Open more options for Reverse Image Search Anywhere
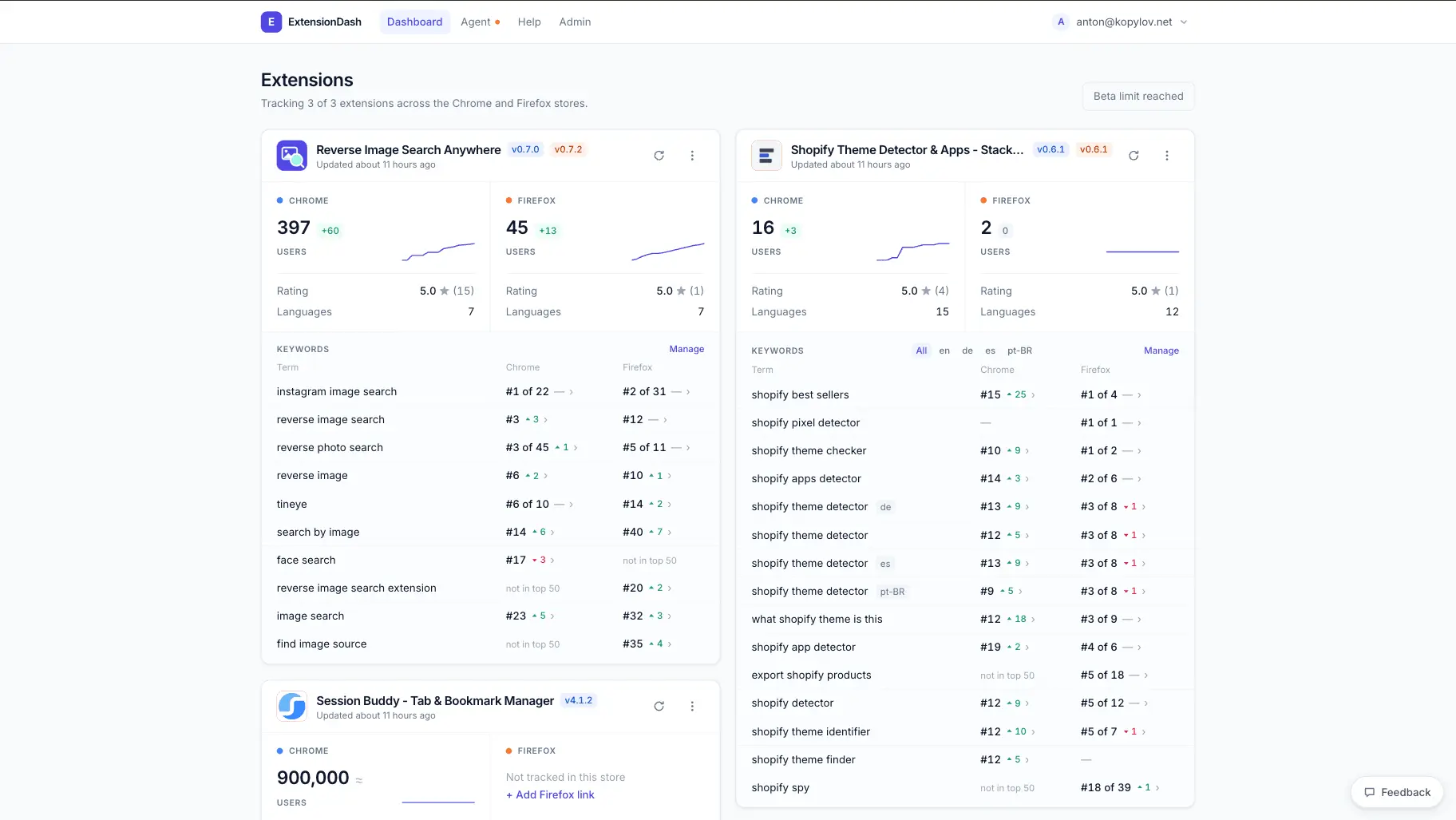 (692, 156)
